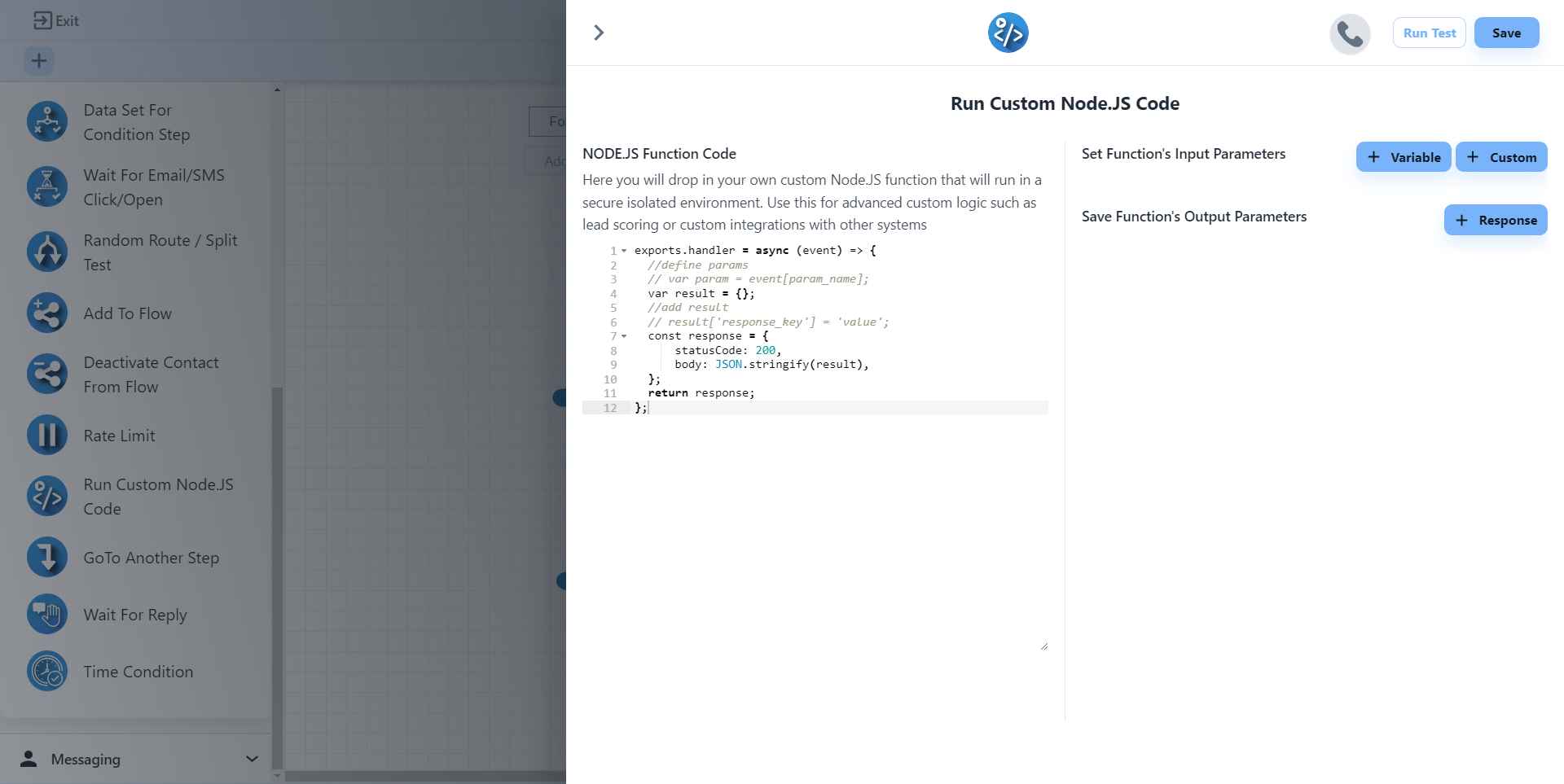
Task: Click the code editor resize handle
Action: point(1043,646)
